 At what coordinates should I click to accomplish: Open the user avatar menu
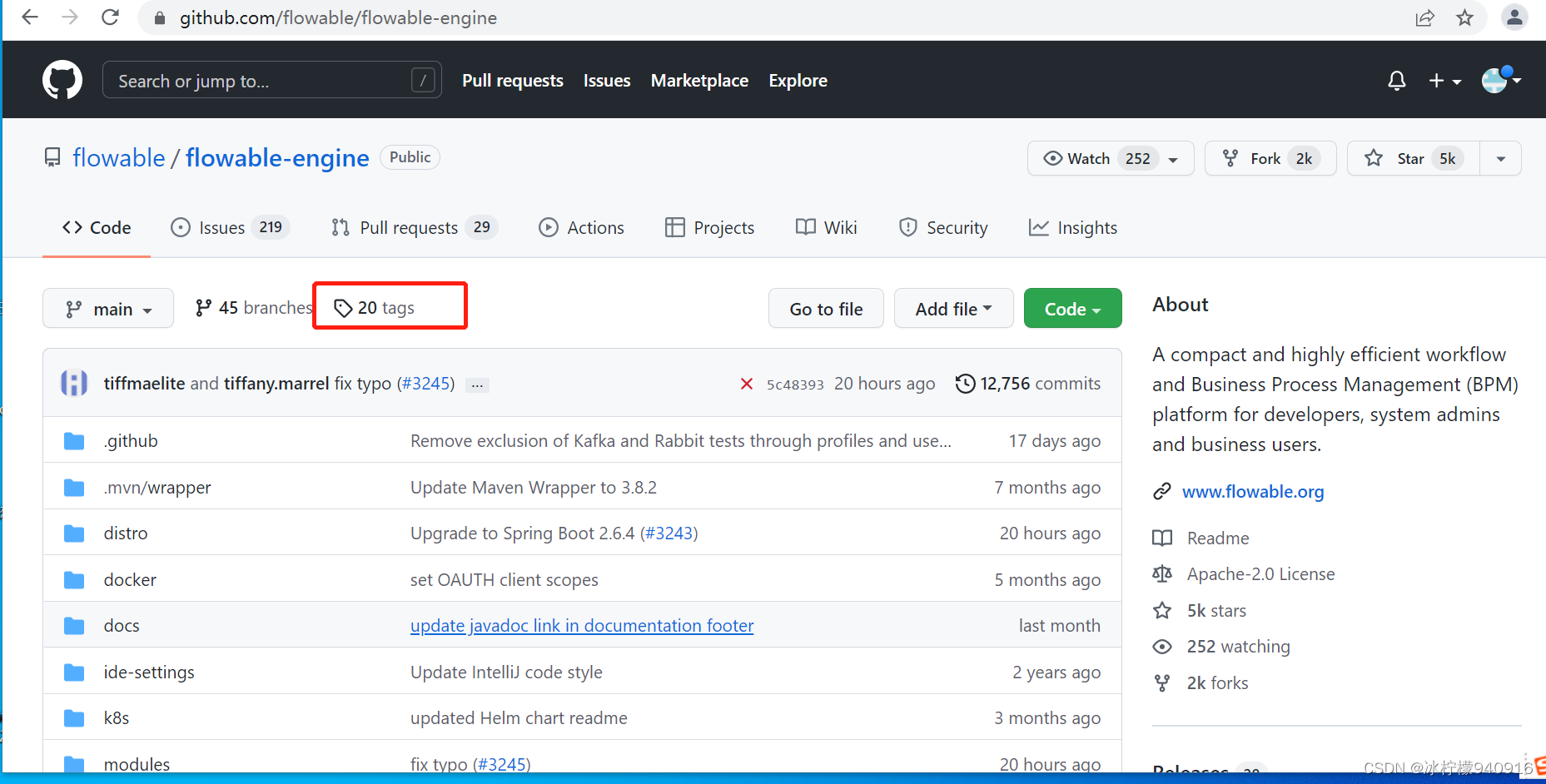[x=1501, y=80]
